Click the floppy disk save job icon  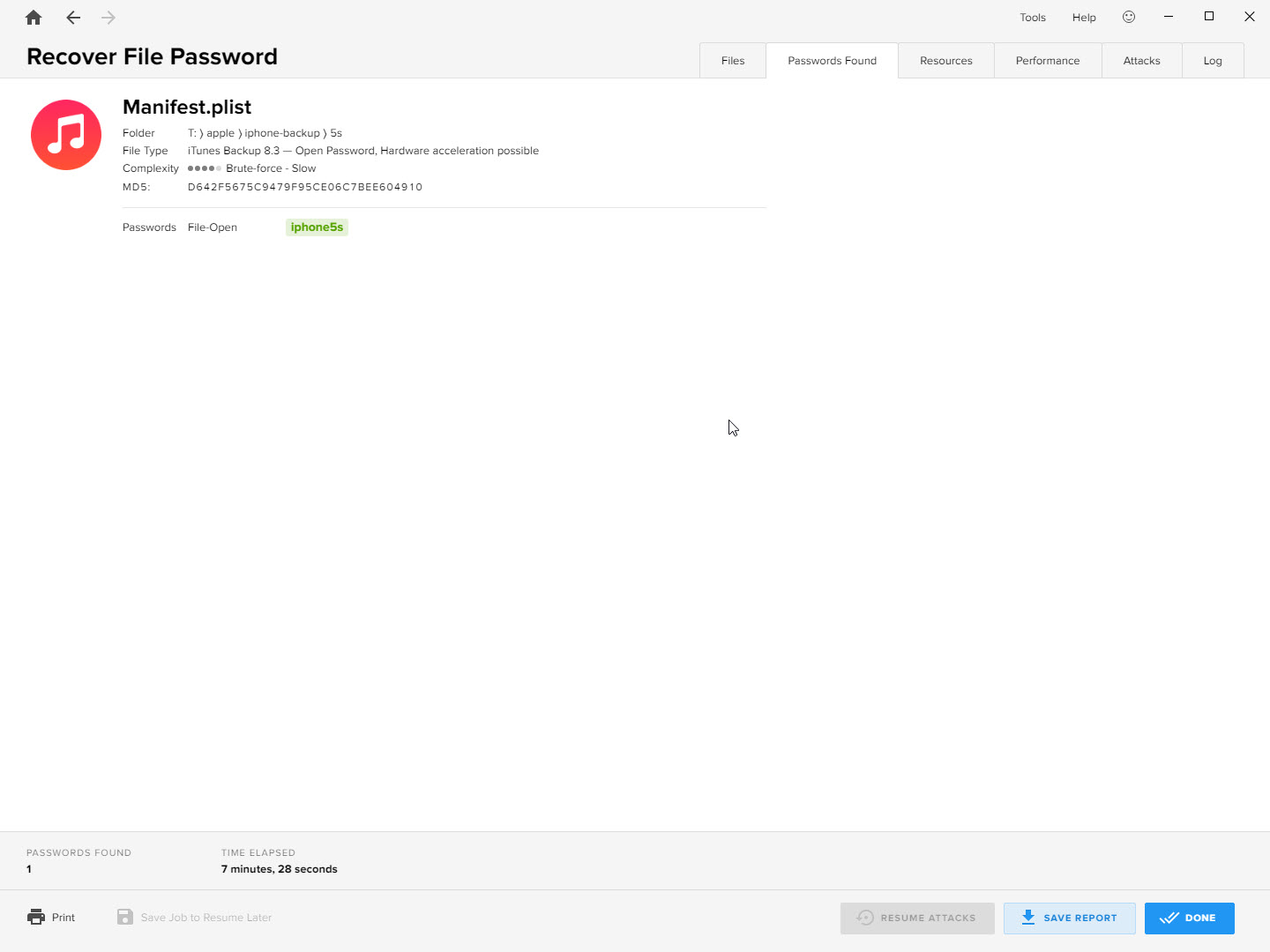[x=125, y=917]
